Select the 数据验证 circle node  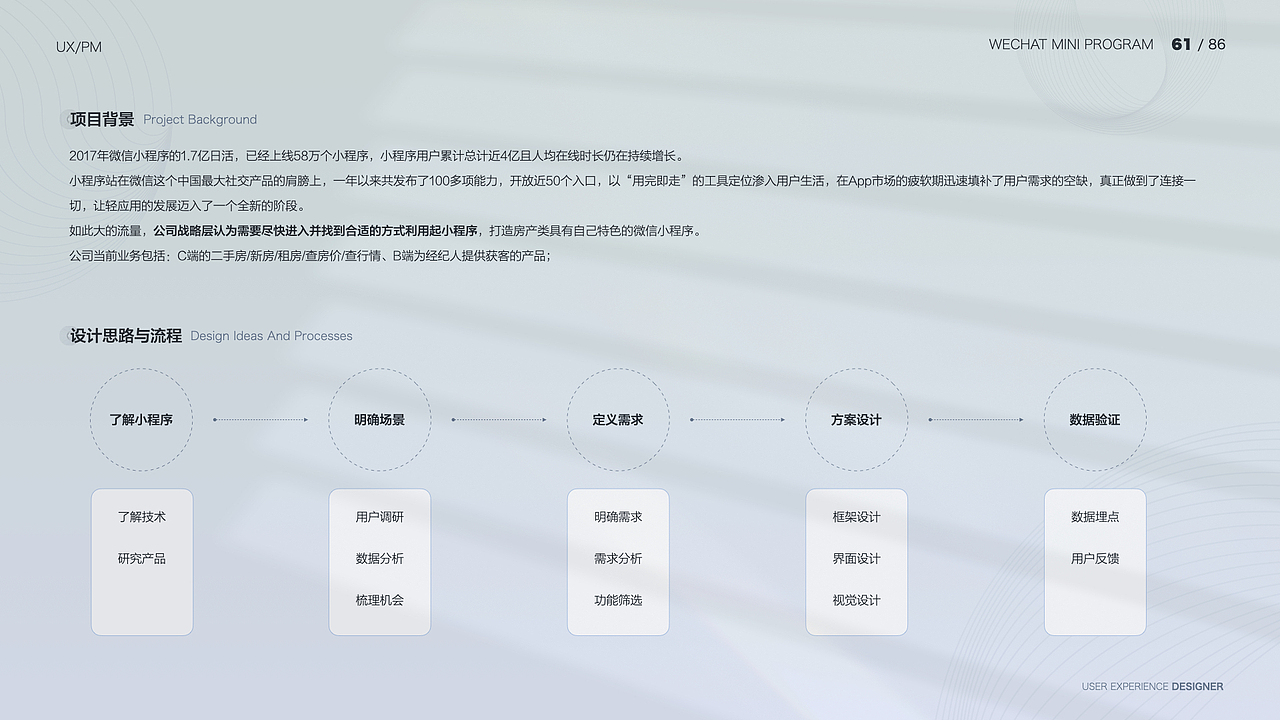[x=1095, y=420]
